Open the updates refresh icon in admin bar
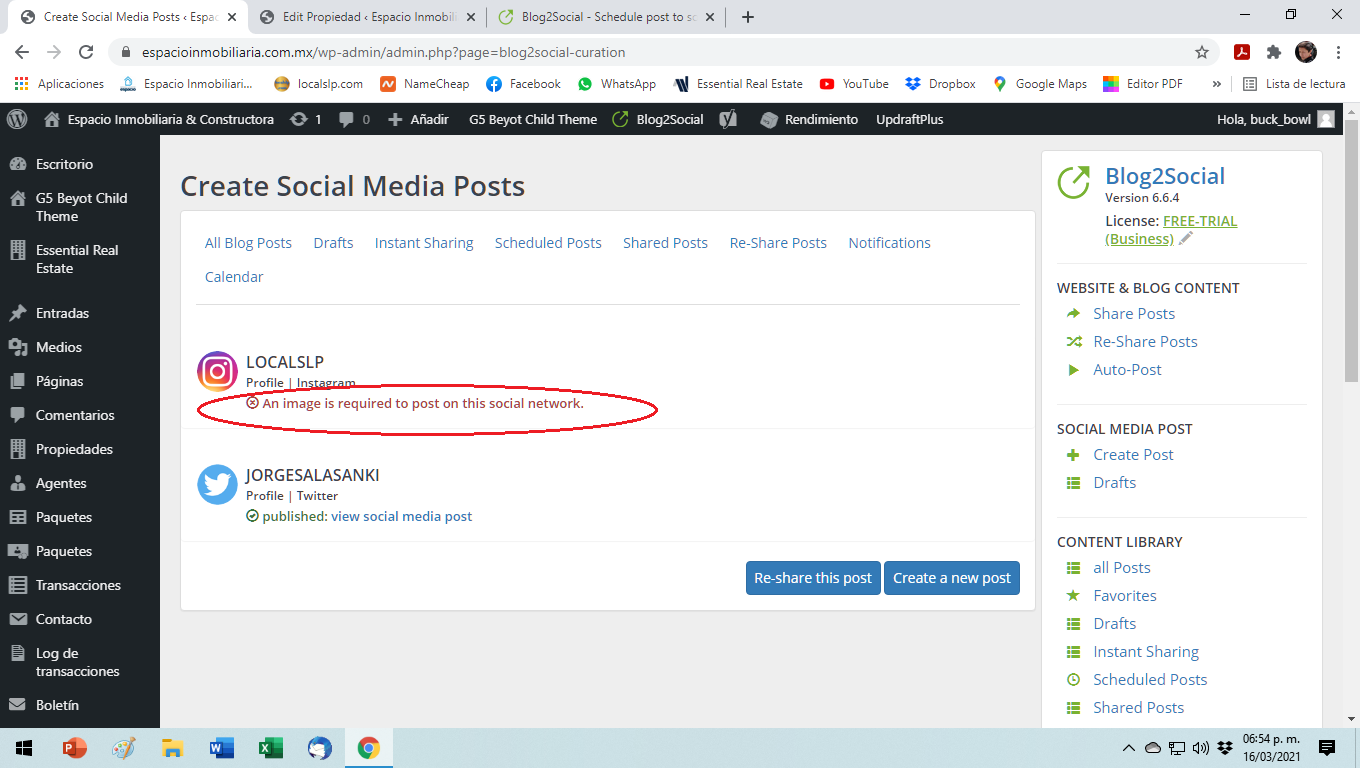Image resolution: width=1360 pixels, height=768 pixels. pyautogui.click(x=298, y=119)
